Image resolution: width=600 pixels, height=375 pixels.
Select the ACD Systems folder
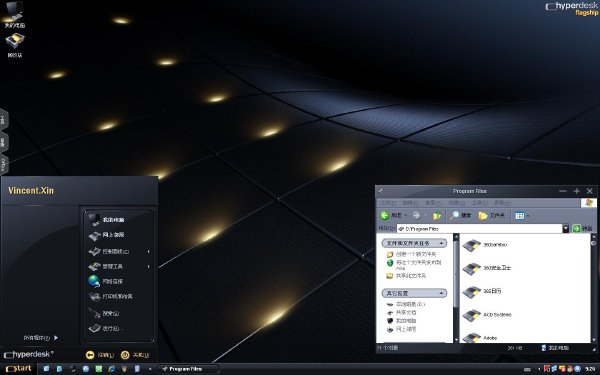click(487, 315)
